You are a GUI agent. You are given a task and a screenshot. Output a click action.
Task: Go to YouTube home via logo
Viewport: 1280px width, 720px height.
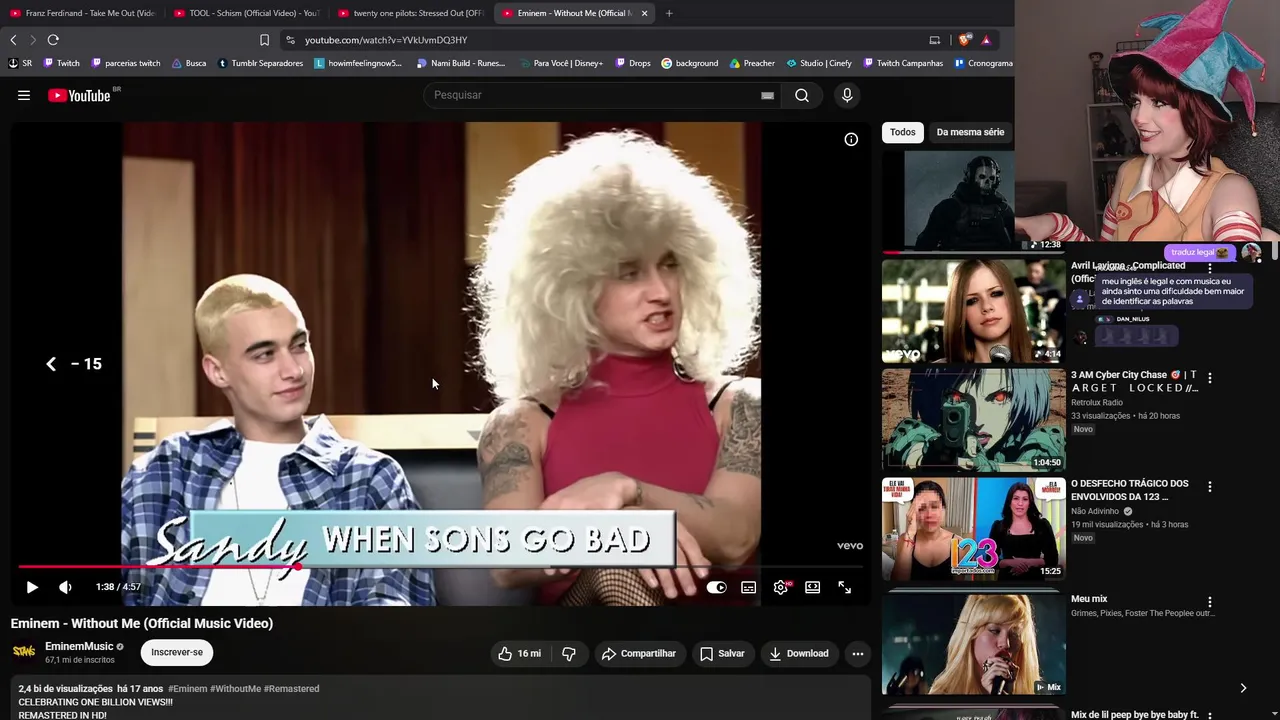(79, 95)
